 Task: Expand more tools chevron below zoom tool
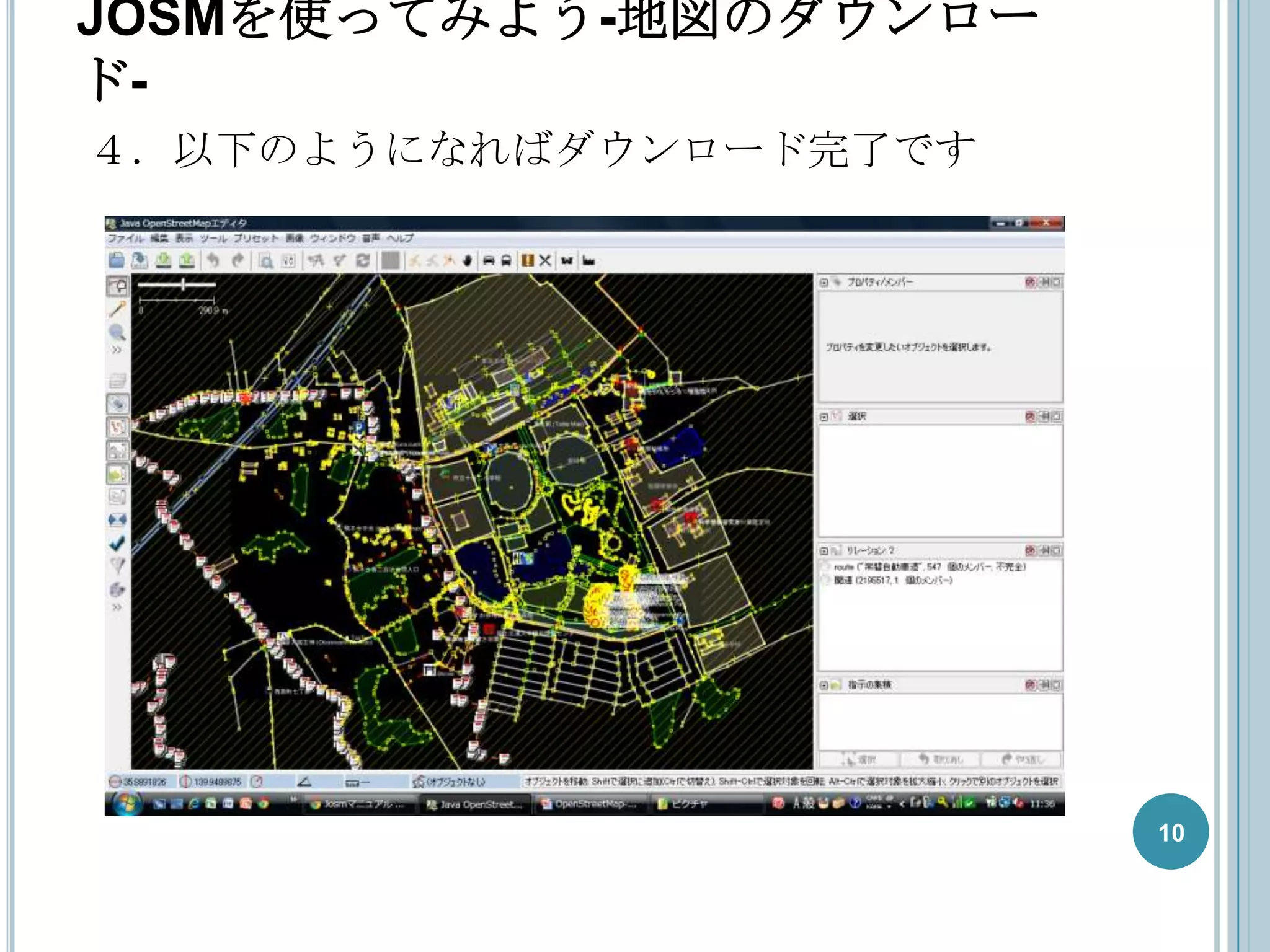pos(117,350)
